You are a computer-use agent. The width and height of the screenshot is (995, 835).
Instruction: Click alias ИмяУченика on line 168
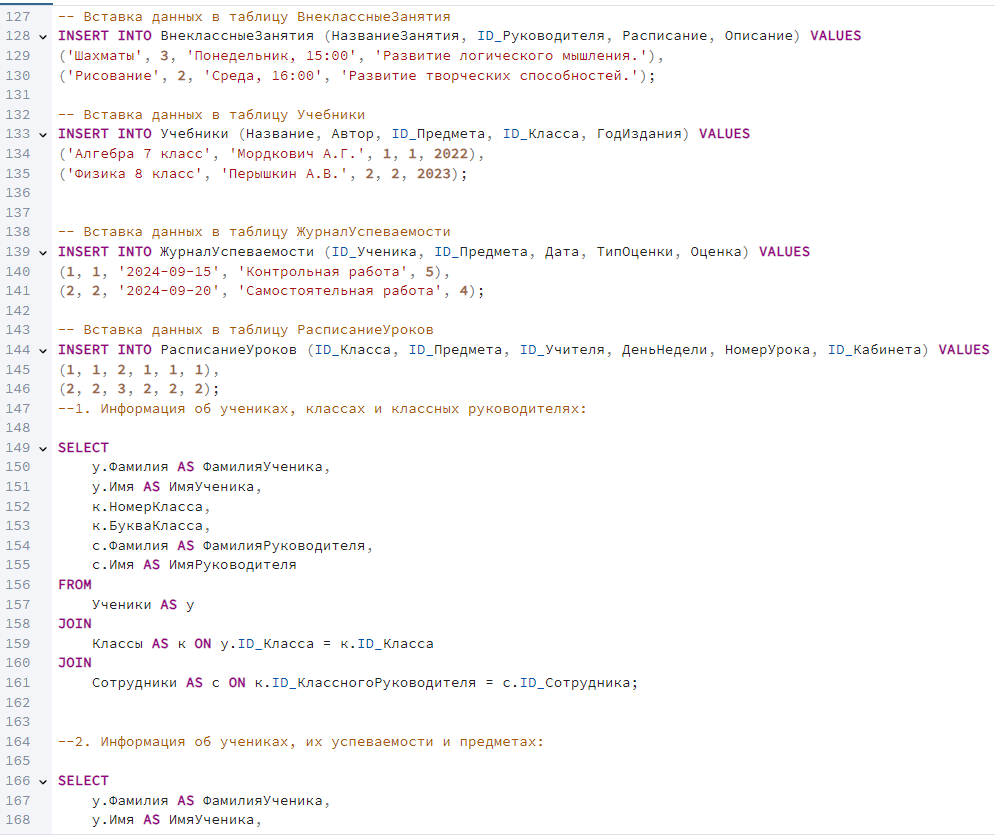click(x=212, y=820)
